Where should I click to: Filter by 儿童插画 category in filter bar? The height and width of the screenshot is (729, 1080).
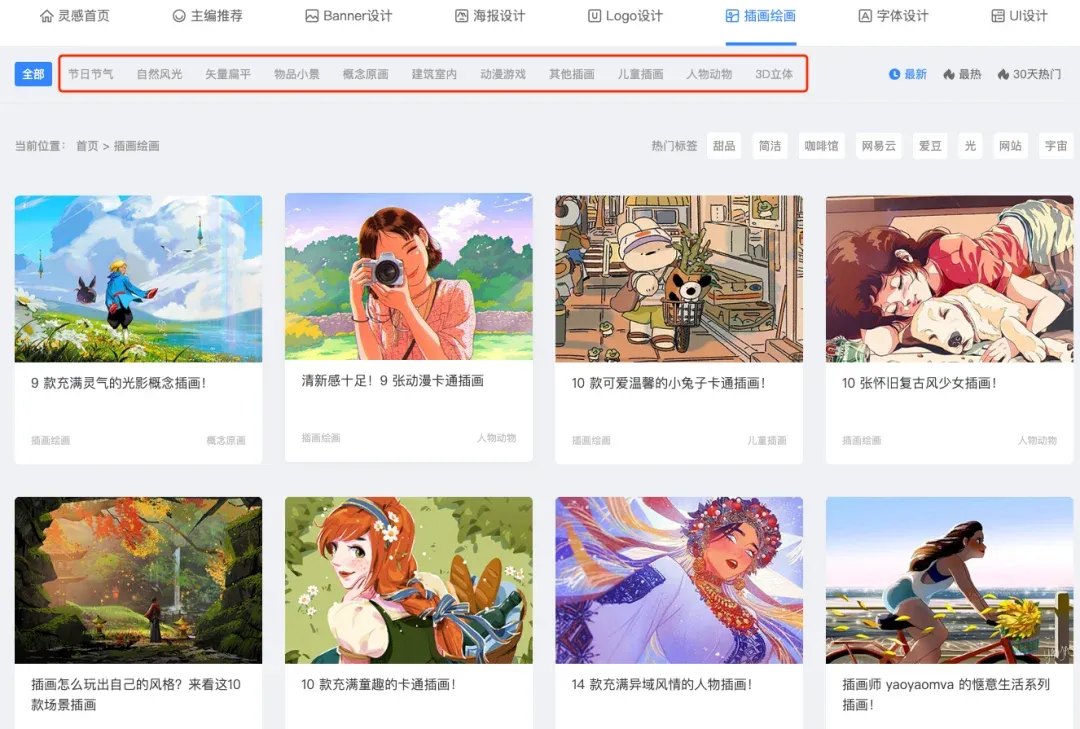pyautogui.click(x=641, y=74)
